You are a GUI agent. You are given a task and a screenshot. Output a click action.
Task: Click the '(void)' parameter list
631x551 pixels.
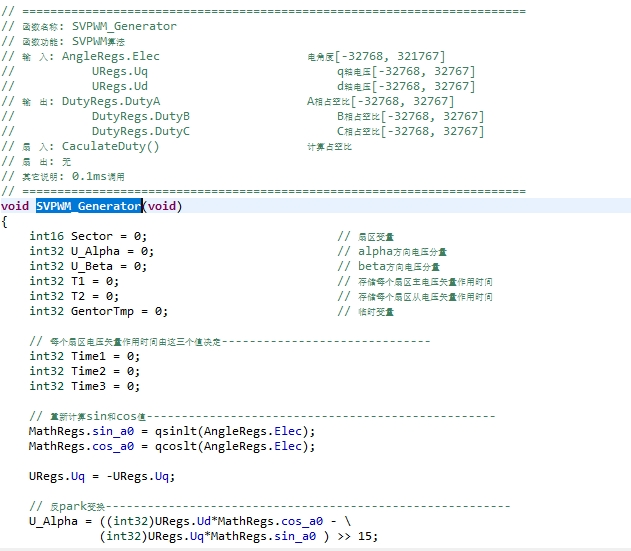pyautogui.click(x=163, y=206)
